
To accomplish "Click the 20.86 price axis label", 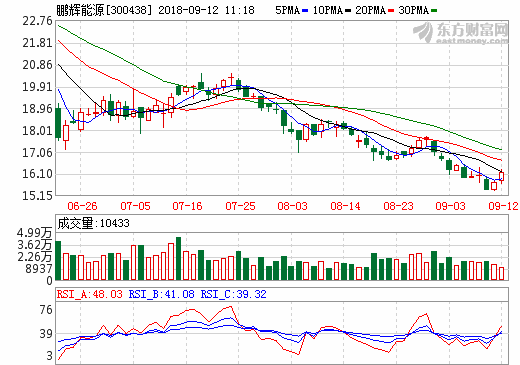I will coord(38,65).
